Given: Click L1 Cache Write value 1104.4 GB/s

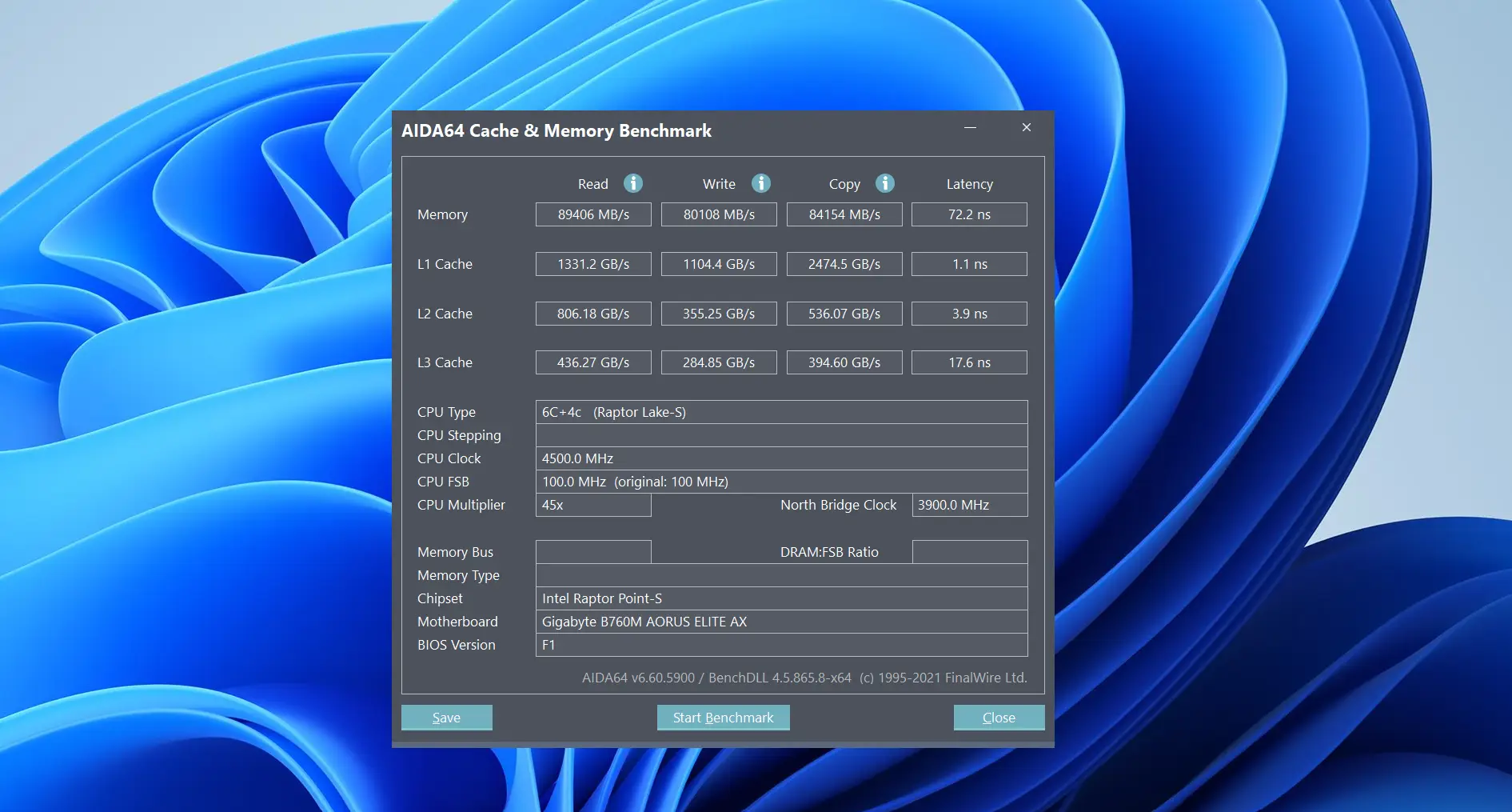Looking at the screenshot, I should click(719, 264).
